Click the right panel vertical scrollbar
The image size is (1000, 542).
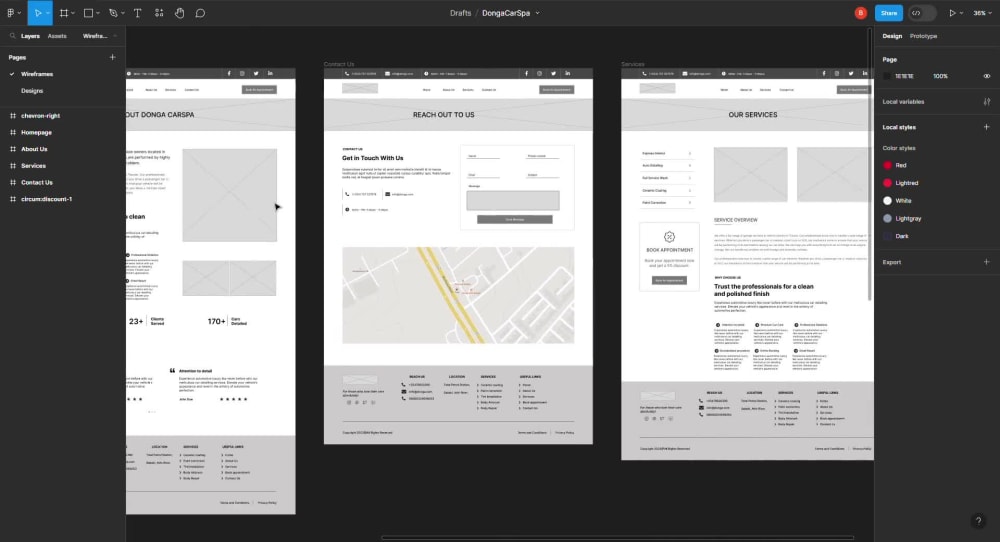(x=870, y=165)
